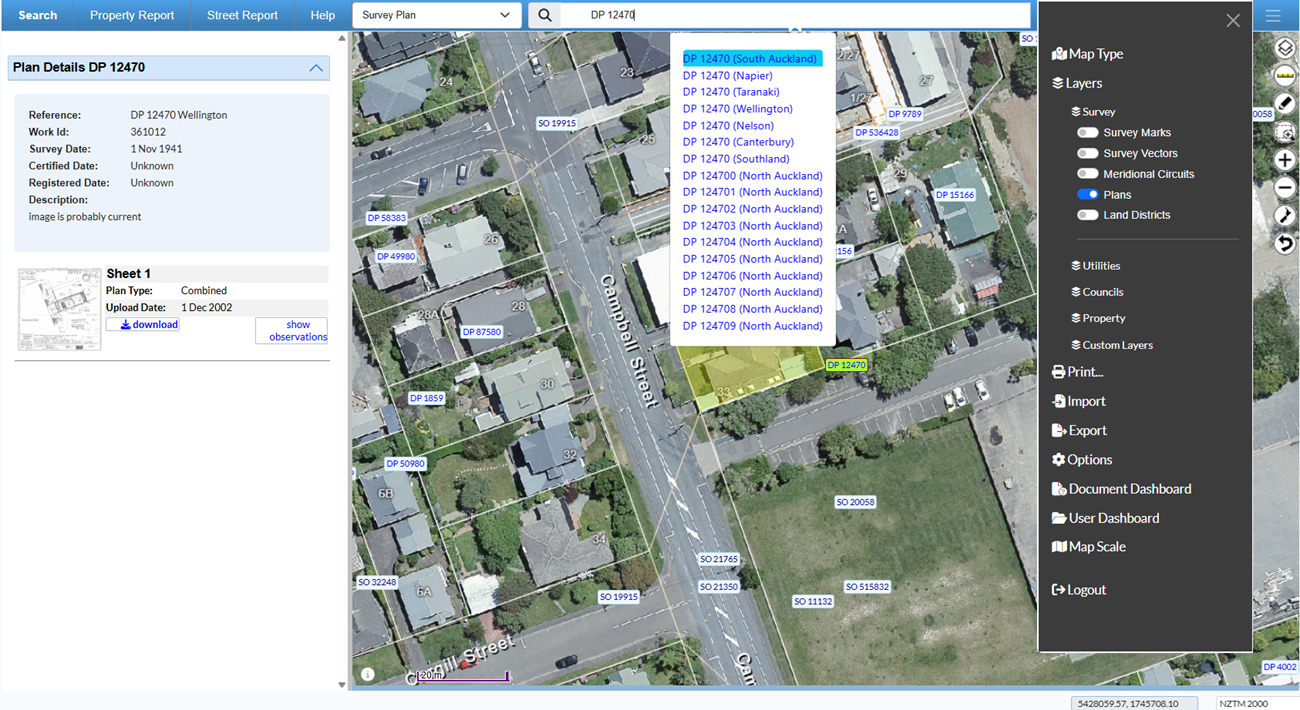Activate the zoom-to-area box tool
1300x710 pixels.
[x=1285, y=132]
